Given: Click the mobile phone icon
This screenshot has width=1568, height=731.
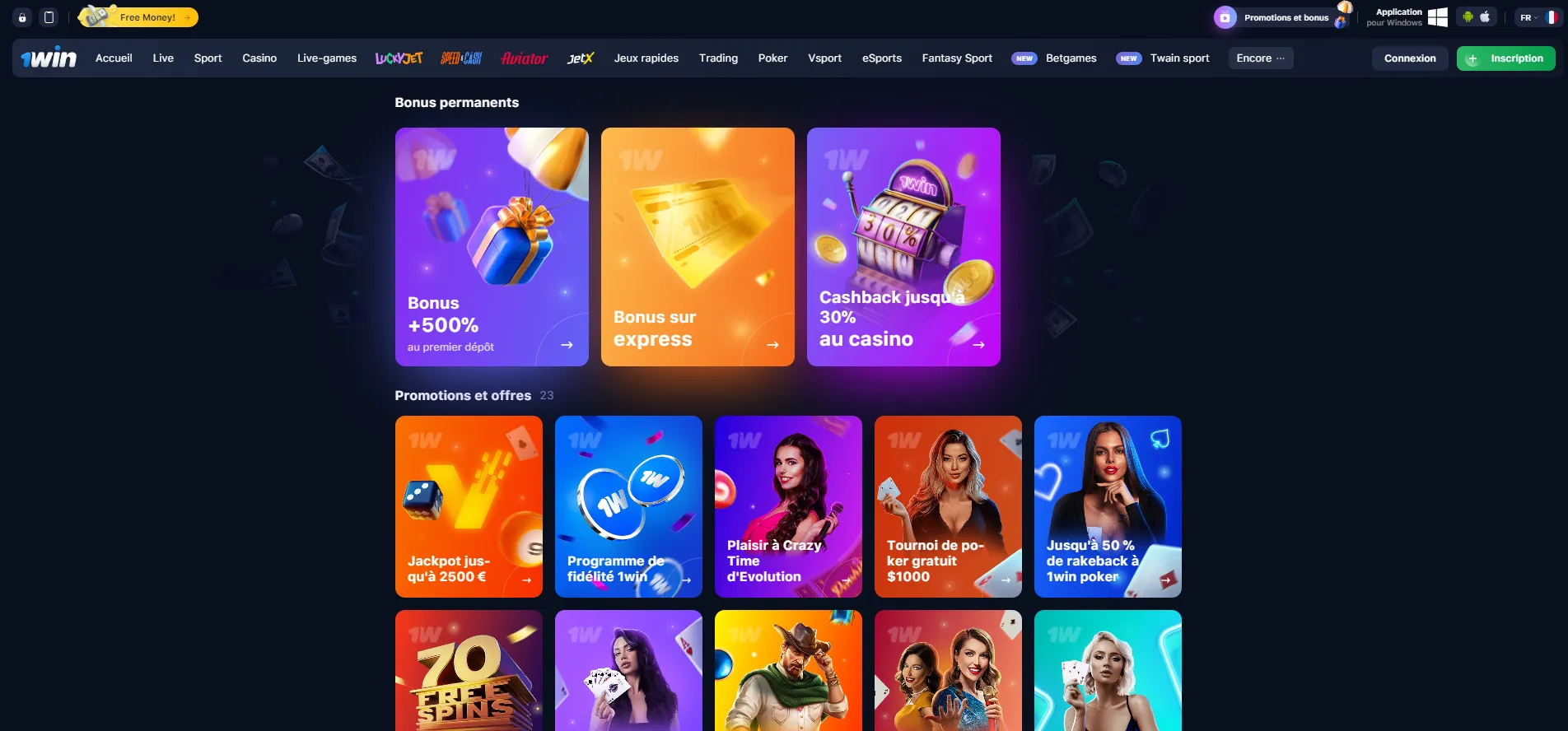Looking at the screenshot, I should coord(49,17).
